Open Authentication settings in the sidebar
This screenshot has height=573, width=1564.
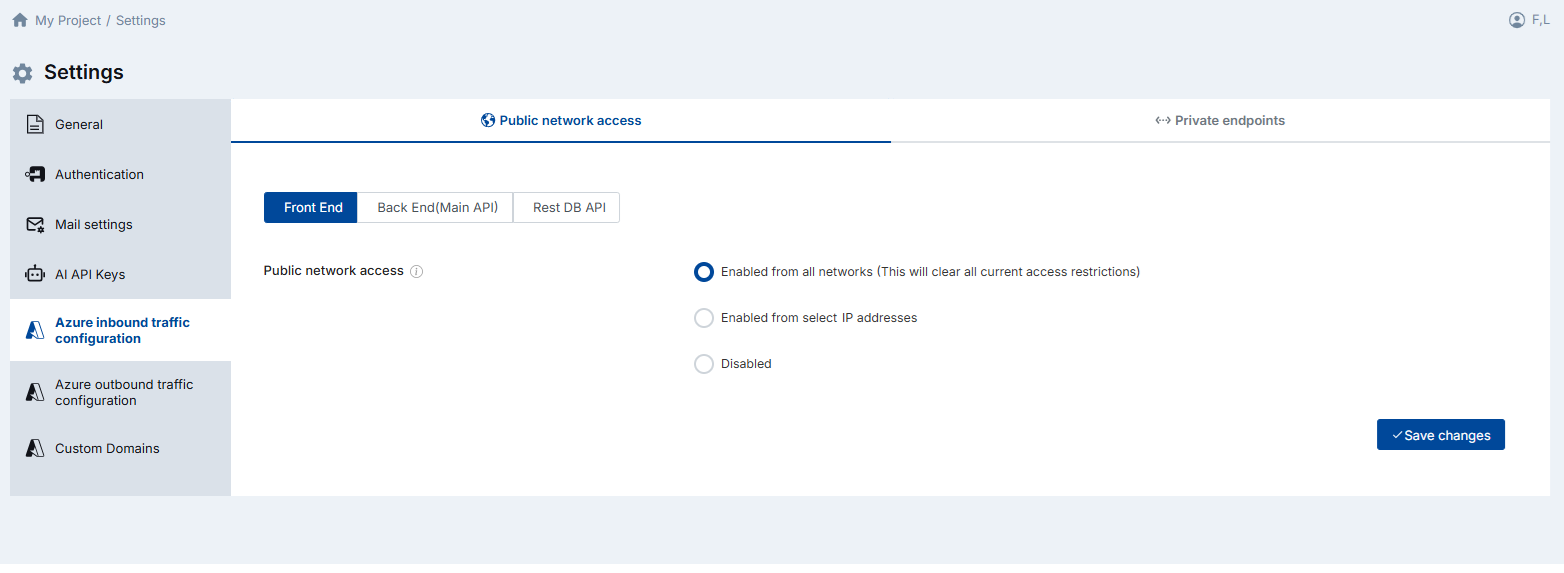[120, 175]
